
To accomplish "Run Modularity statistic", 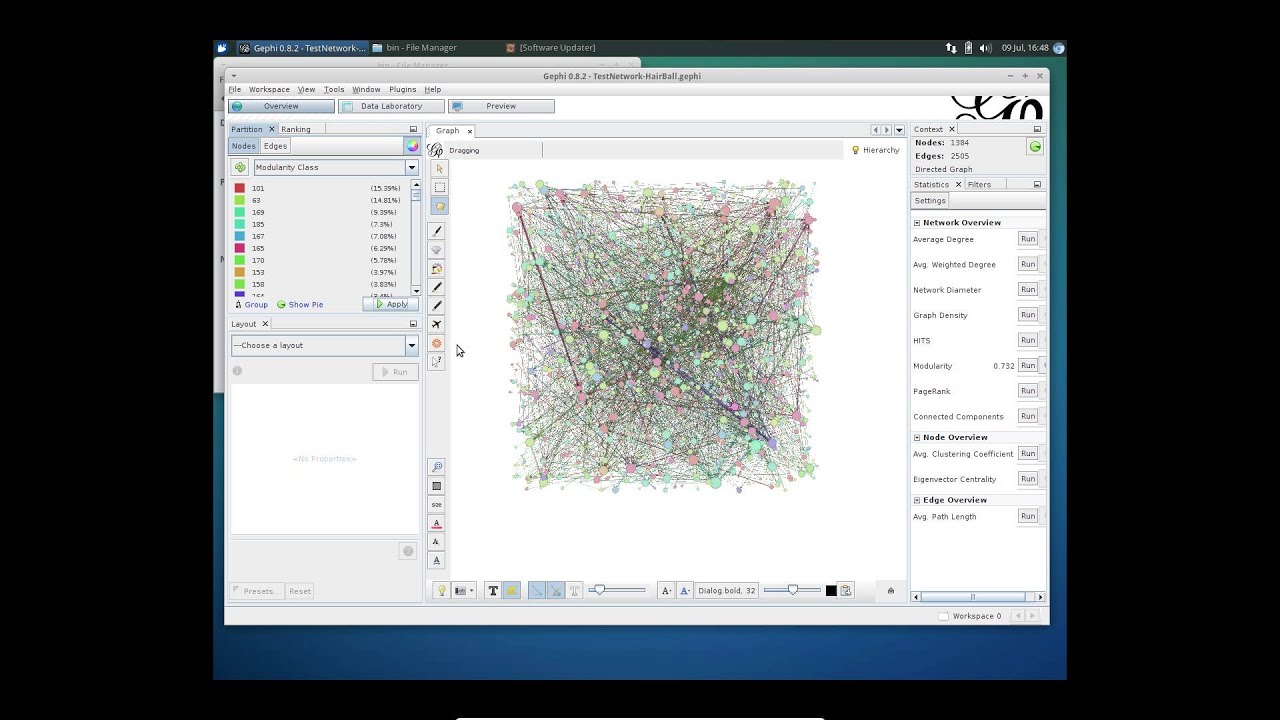I will pyautogui.click(x=1027, y=365).
